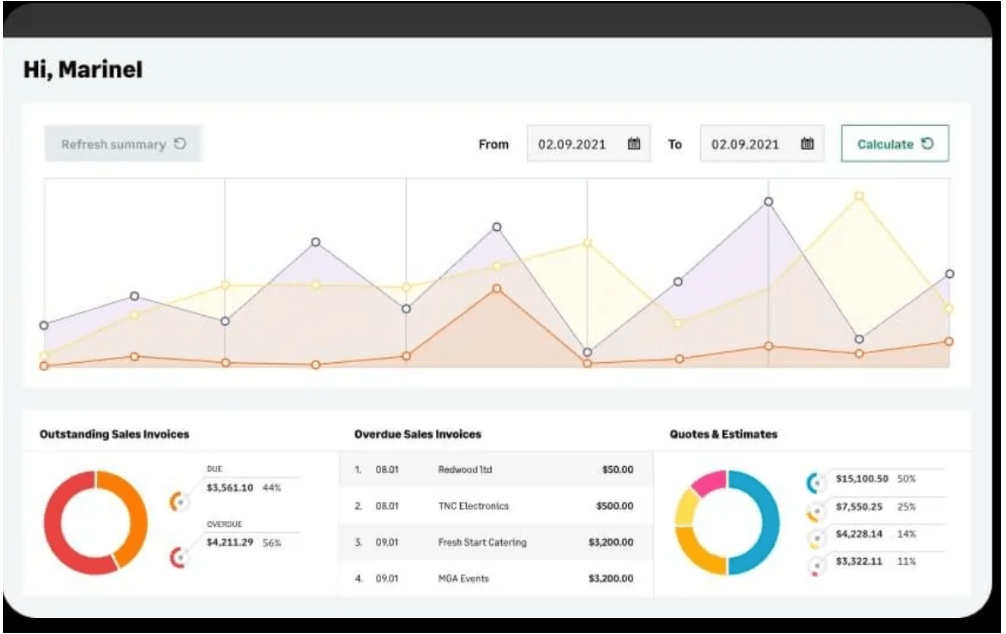
Task: Open the calendar picker for the From date
Action: (x=634, y=143)
